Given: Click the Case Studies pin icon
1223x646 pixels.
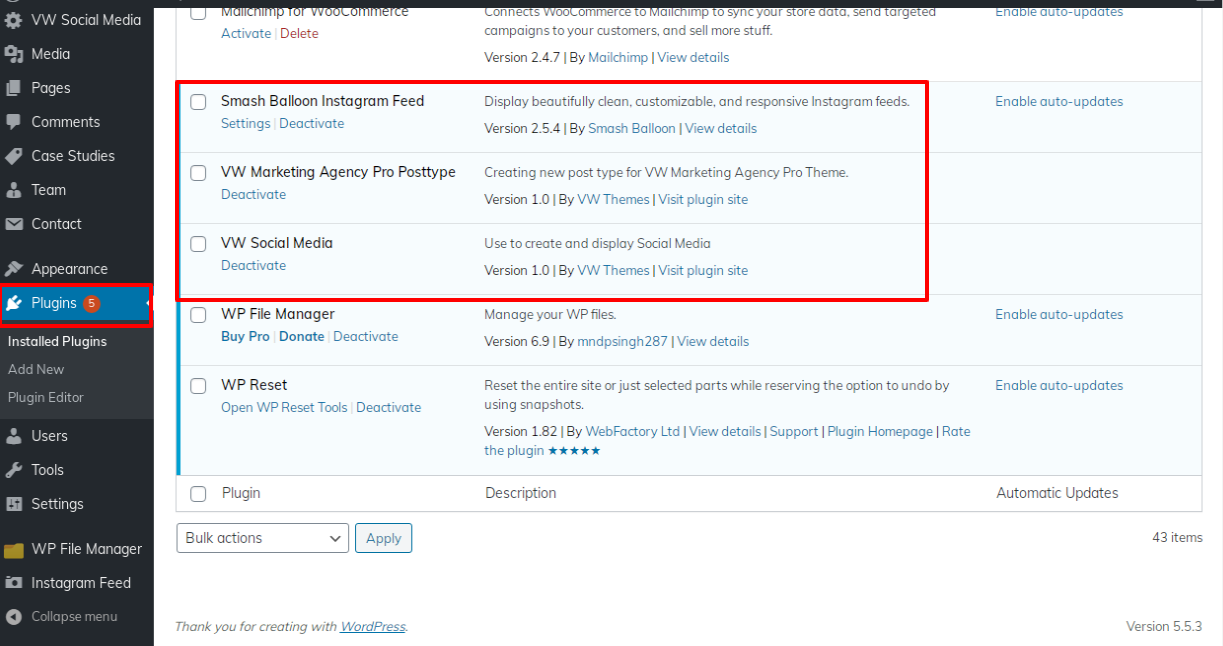Looking at the screenshot, I should point(14,156).
